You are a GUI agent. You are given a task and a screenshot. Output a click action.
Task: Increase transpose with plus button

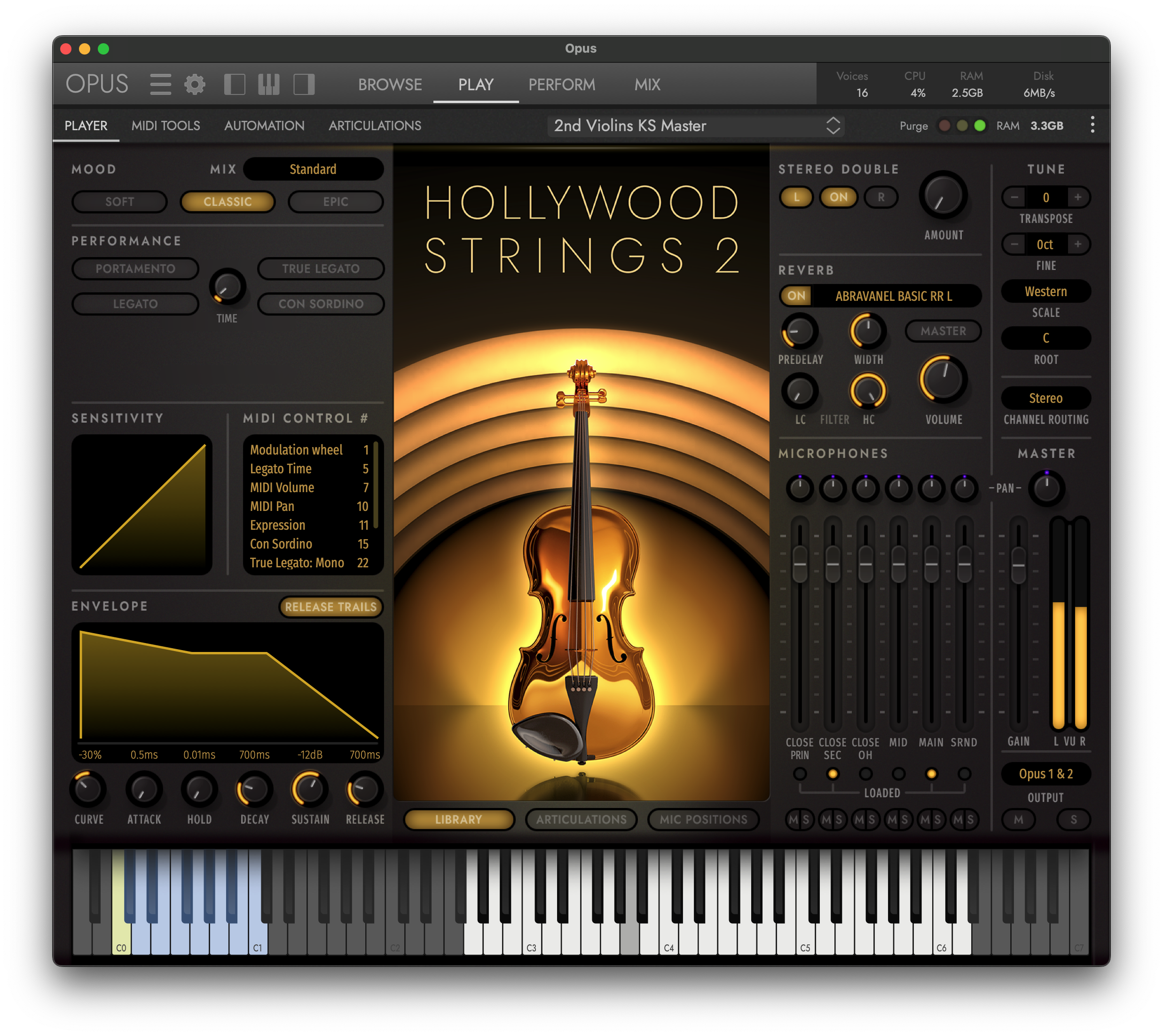[1077, 197]
